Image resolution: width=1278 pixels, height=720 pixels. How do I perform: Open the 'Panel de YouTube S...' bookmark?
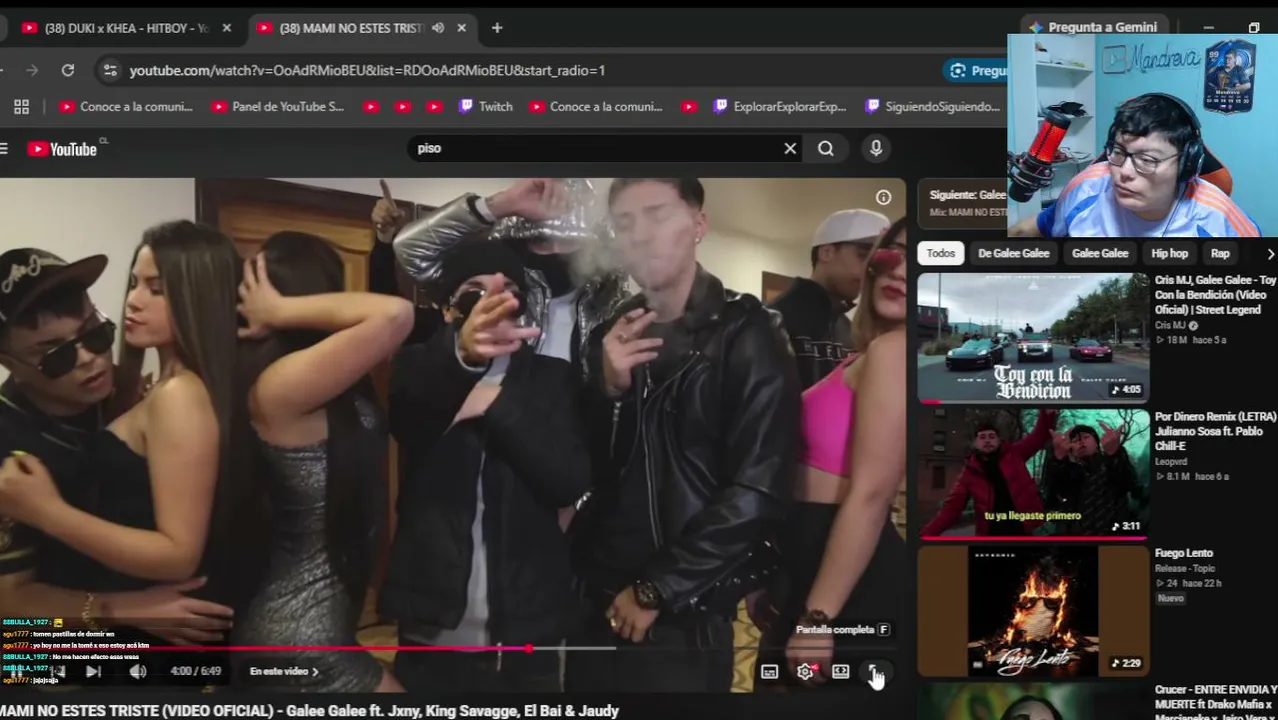pos(278,106)
